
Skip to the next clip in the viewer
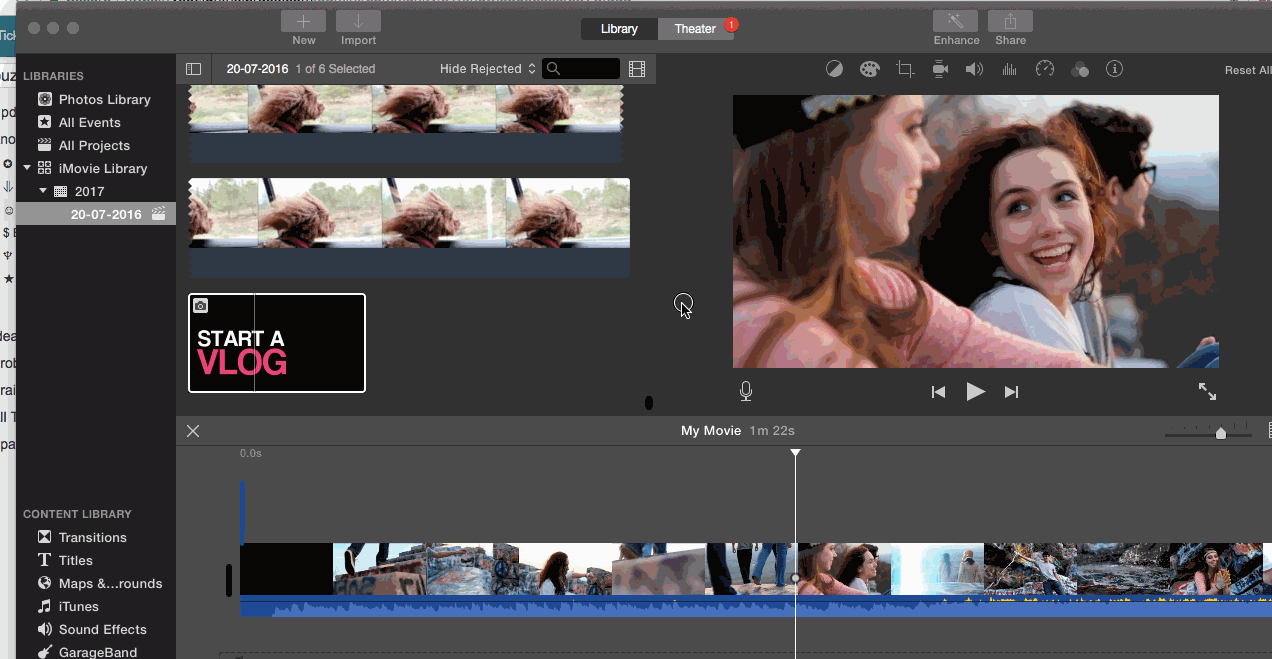(x=1011, y=392)
